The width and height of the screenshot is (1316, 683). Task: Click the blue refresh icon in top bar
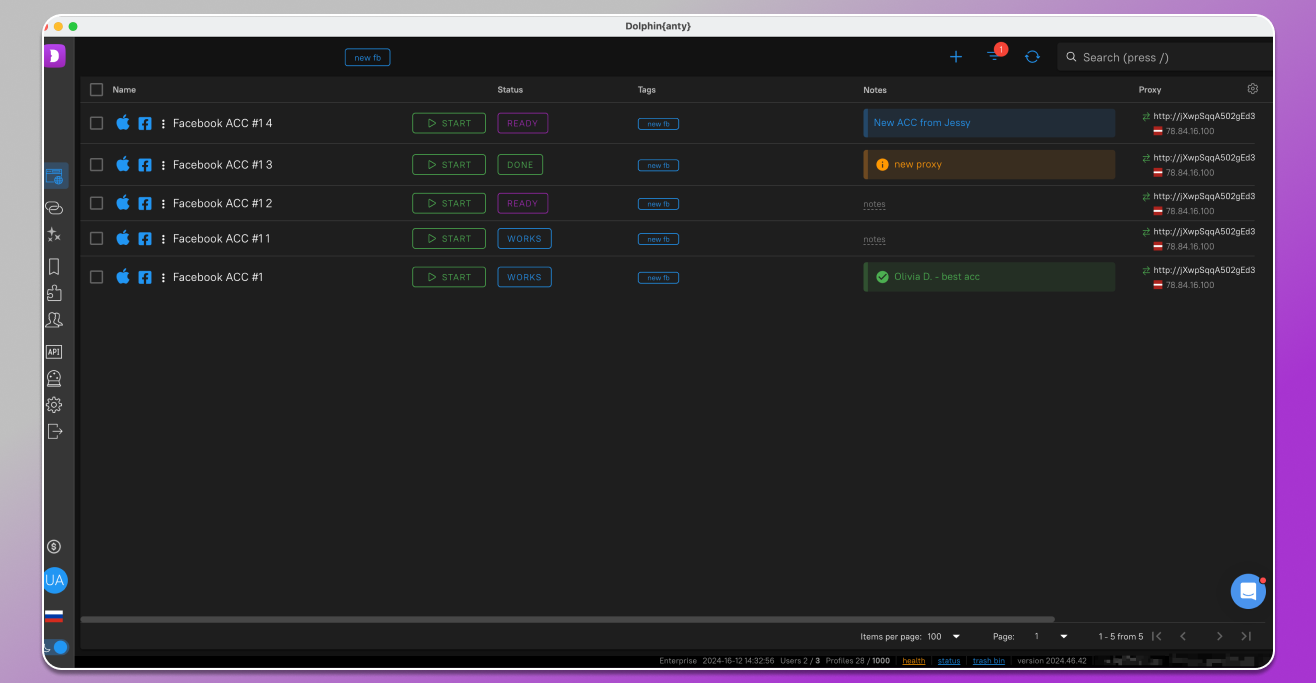click(x=1032, y=57)
